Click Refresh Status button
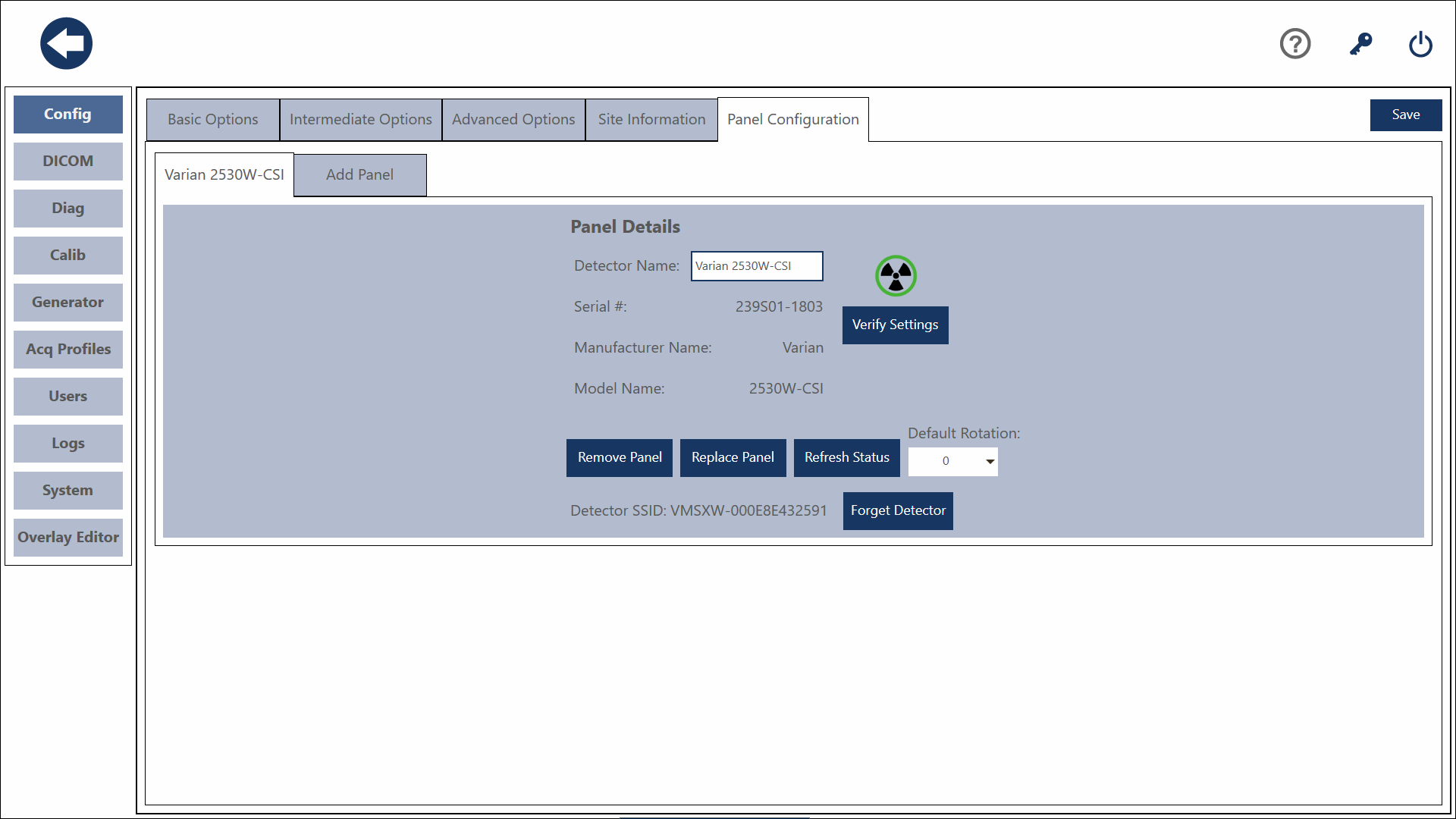Screen dimensions: 1456x819 846,458
